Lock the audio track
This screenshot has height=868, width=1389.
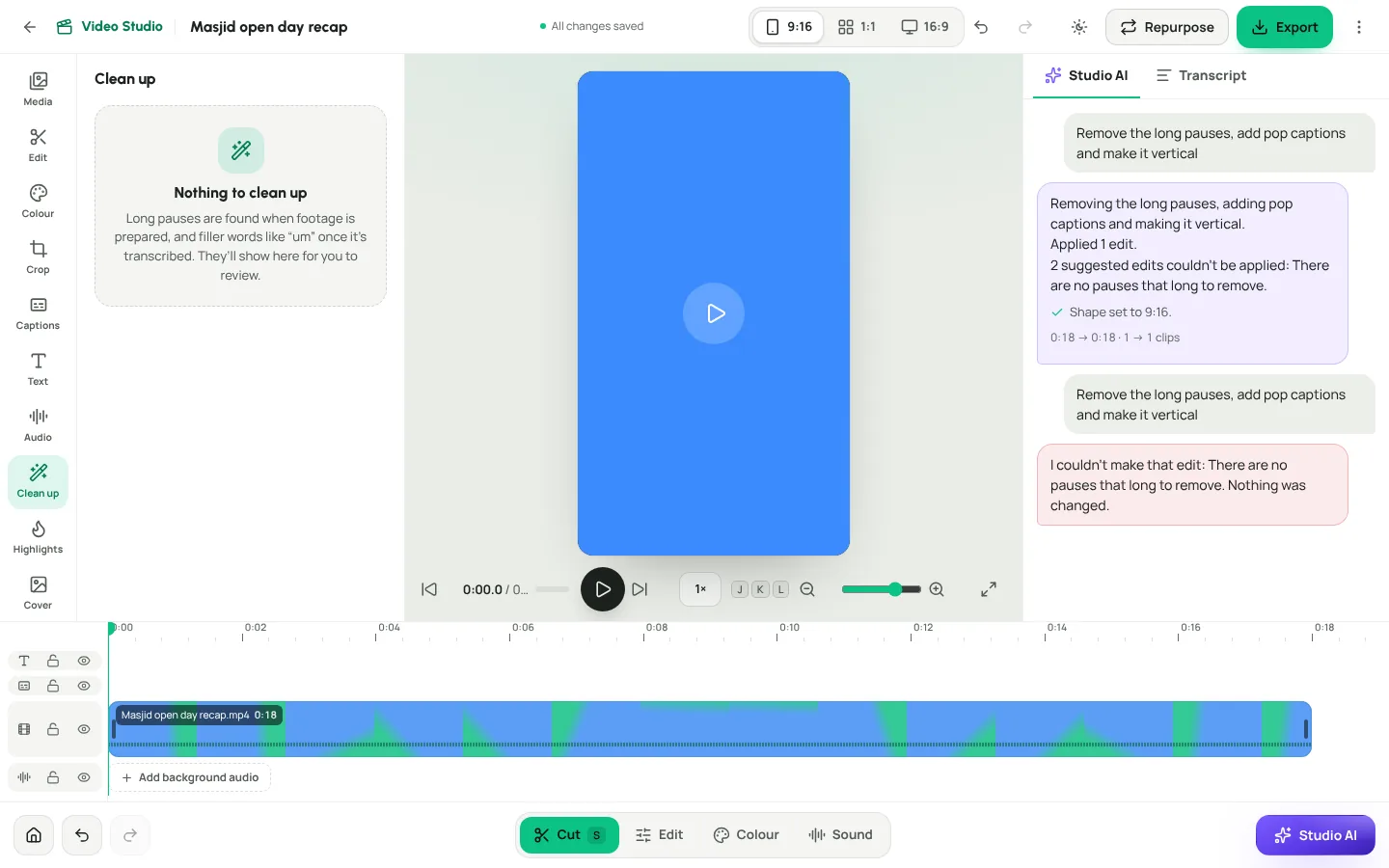pos(53,777)
